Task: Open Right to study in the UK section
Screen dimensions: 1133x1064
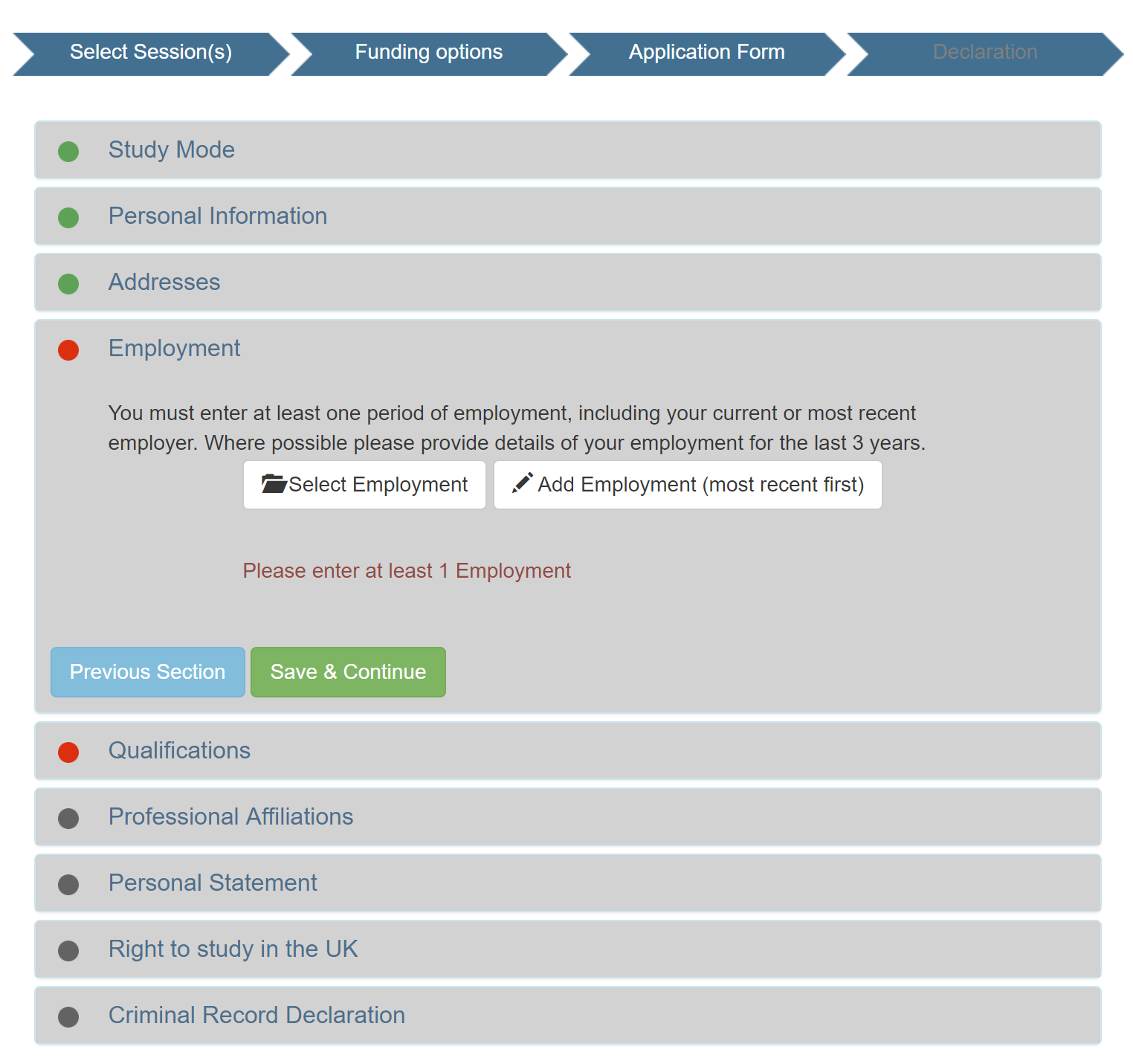Action: tap(233, 949)
